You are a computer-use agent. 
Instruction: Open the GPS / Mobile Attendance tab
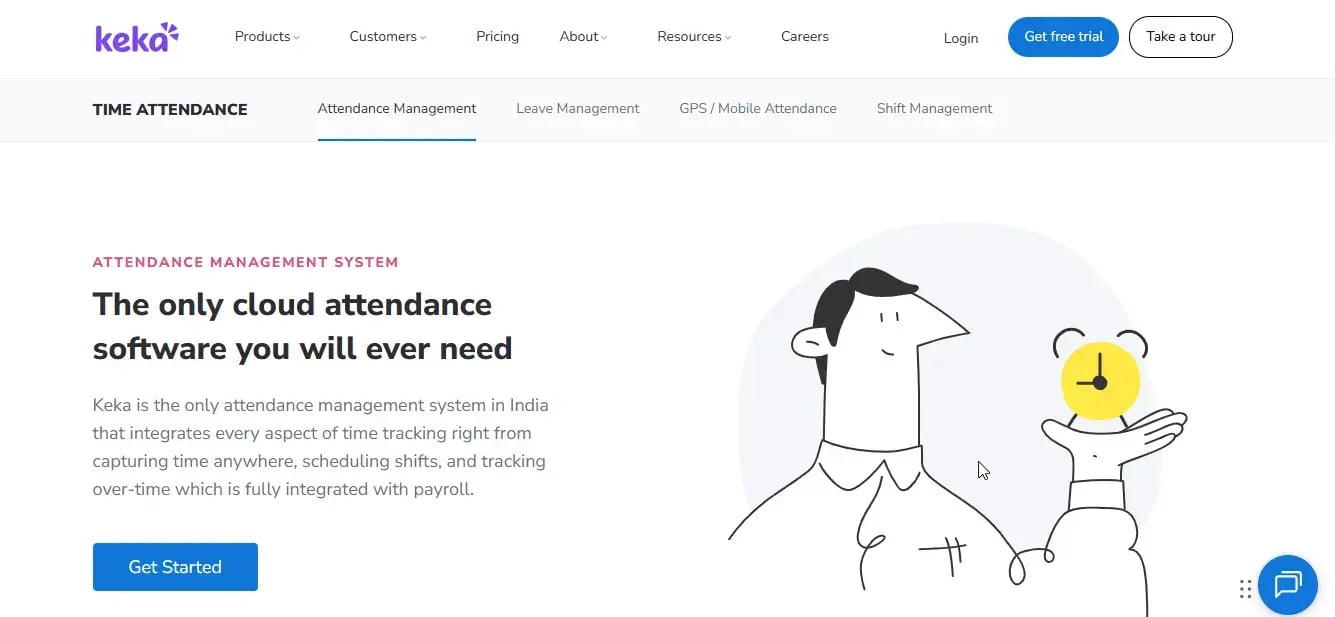[x=757, y=109]
